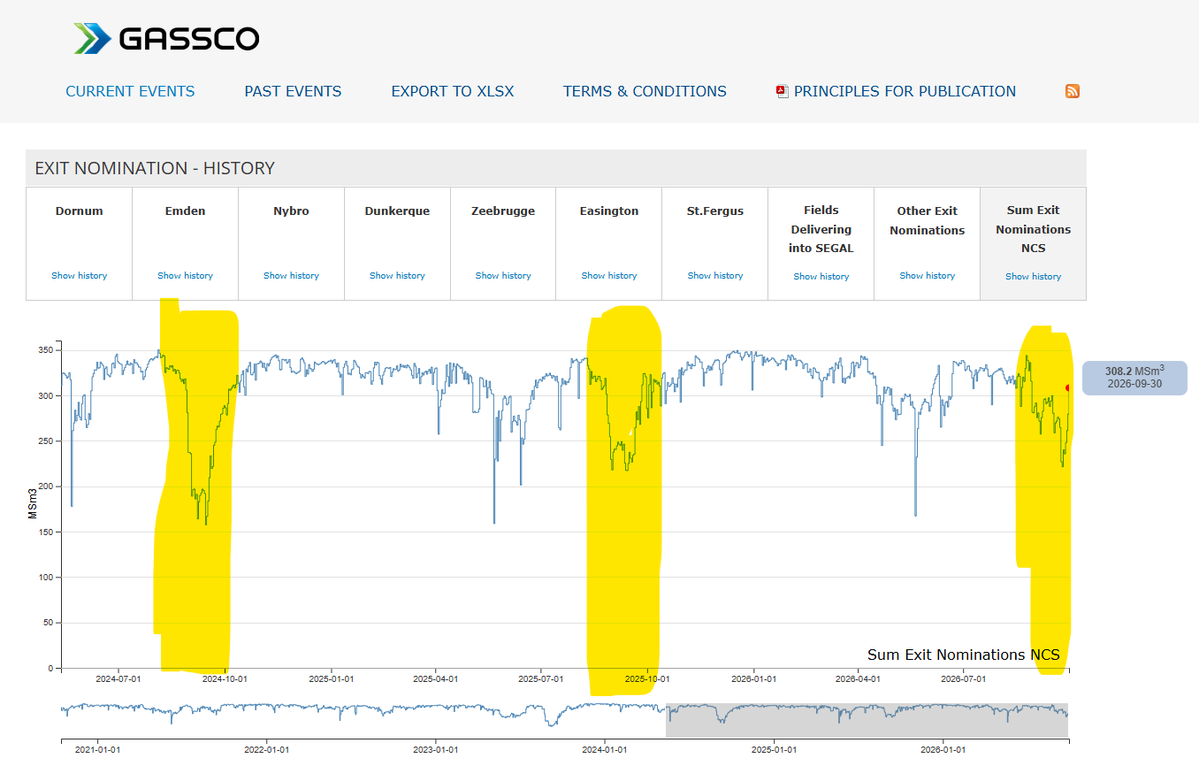Click the 'EXIT NOMINATION - HISTORY' heading
The height and width of the screenshot is (766, 1199).
point(154,168)
